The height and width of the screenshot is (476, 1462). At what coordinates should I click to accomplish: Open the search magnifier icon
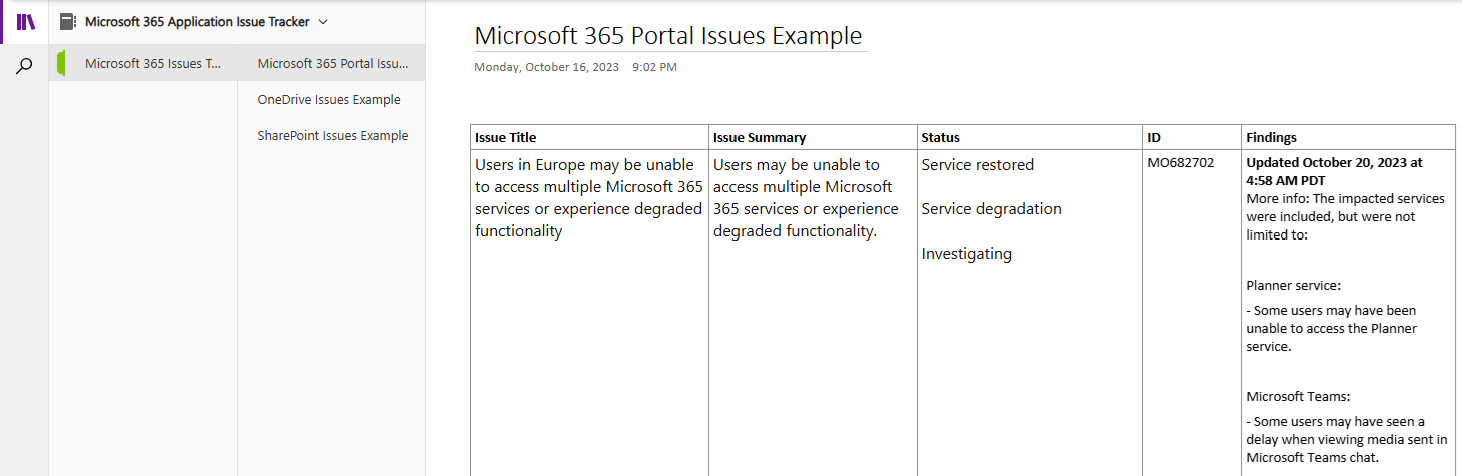click(x=25, y=66)
